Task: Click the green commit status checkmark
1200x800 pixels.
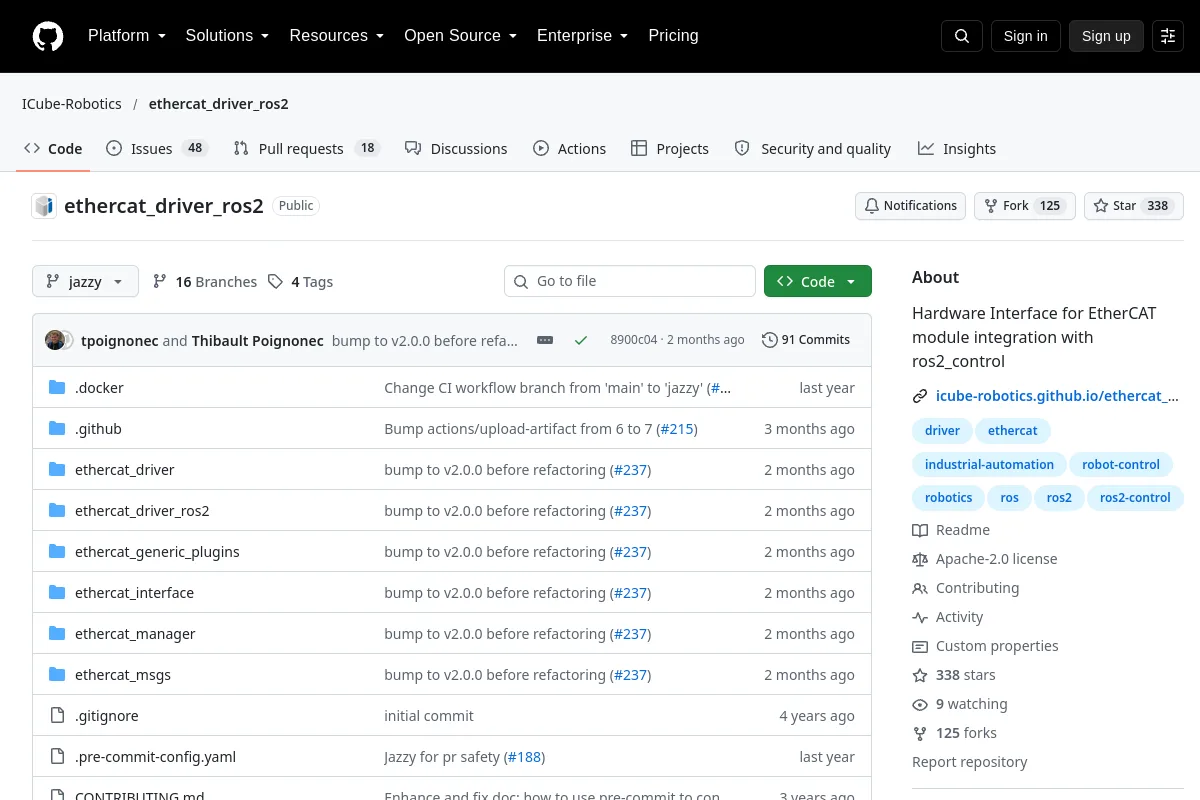Action: coord(581,340)
